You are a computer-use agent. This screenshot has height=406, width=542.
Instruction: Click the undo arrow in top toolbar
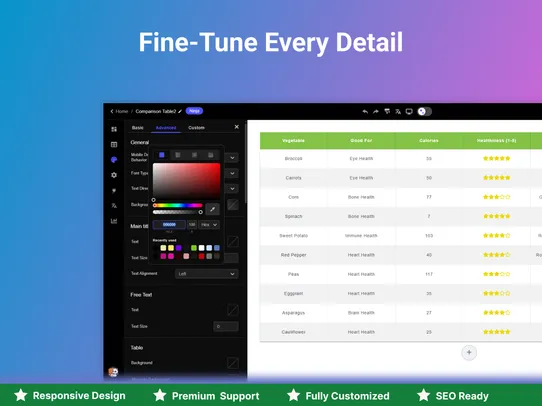(x=365, y=112)
